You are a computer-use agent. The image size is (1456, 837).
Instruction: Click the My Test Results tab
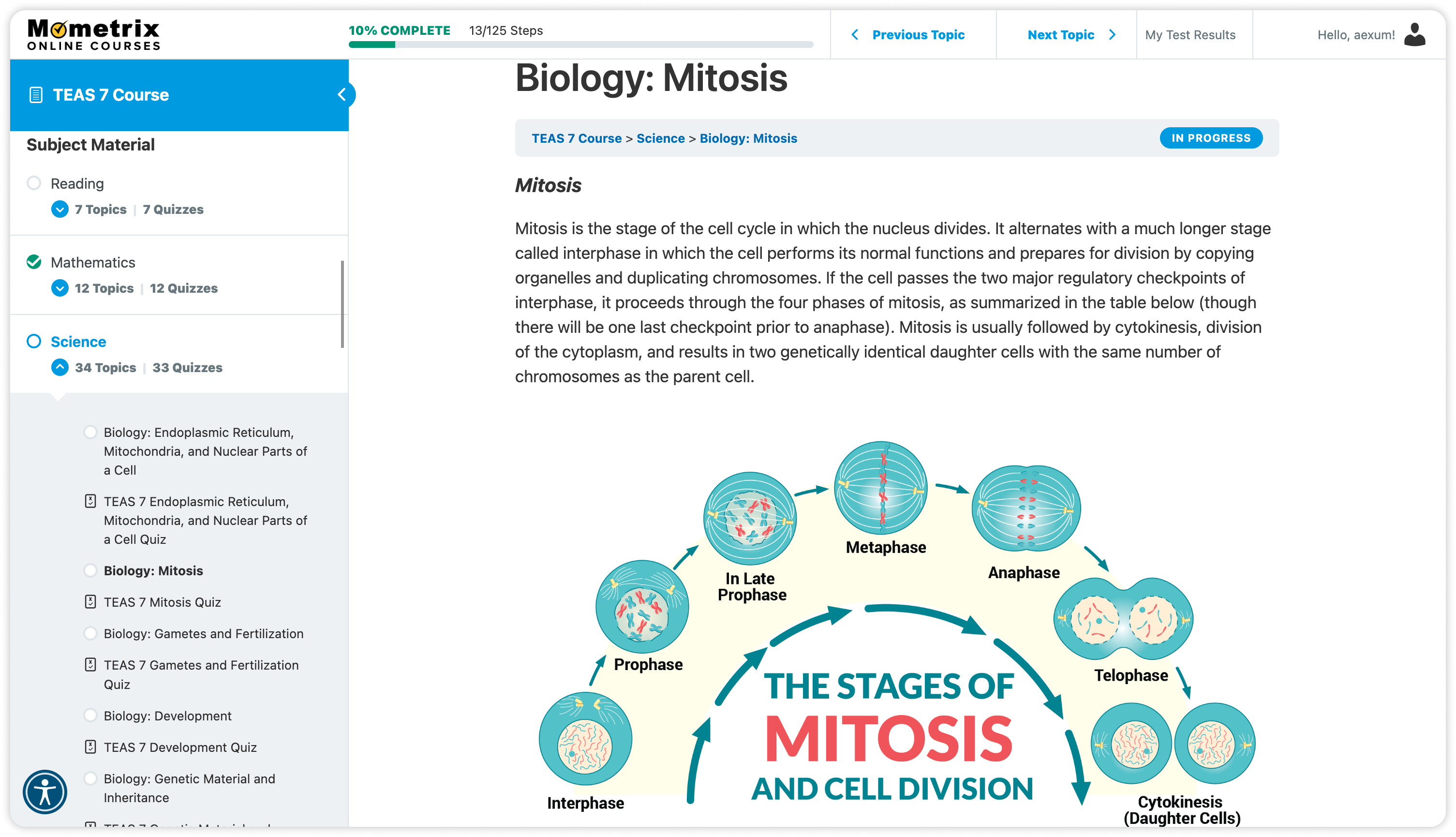(x=1191, y=35)
